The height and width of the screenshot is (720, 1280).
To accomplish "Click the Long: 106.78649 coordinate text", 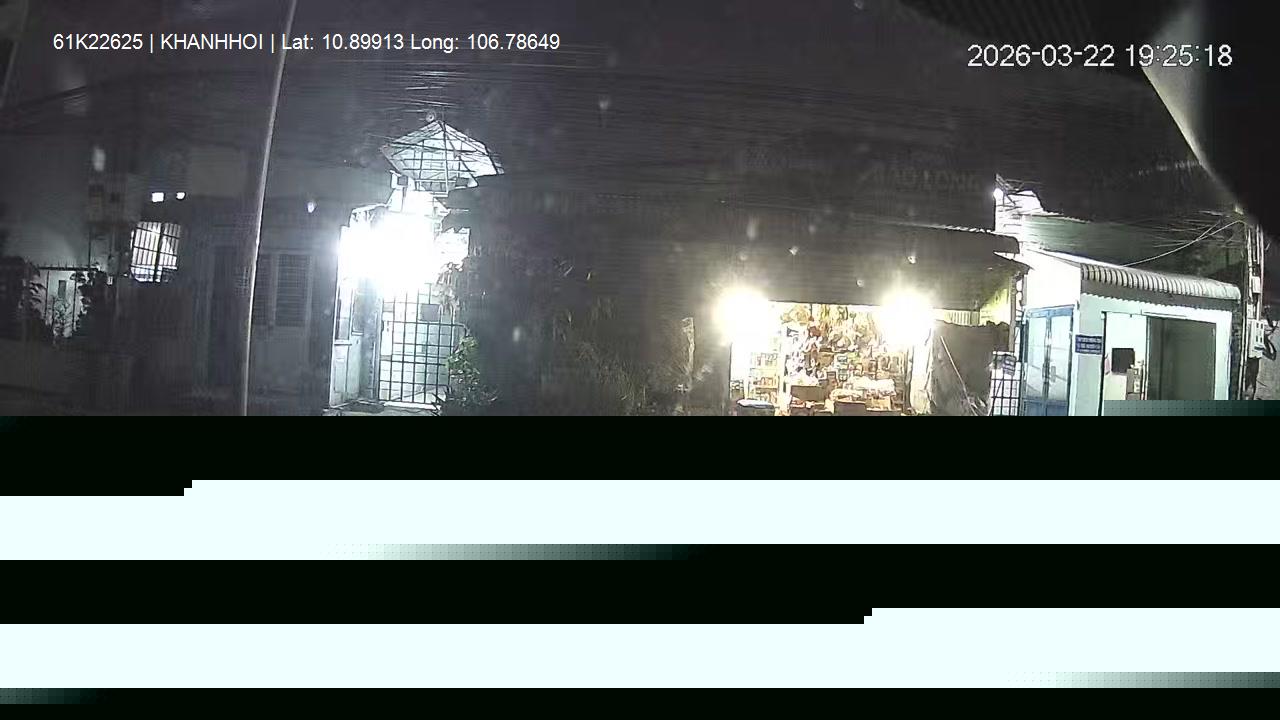I will [x=485, y=42].
